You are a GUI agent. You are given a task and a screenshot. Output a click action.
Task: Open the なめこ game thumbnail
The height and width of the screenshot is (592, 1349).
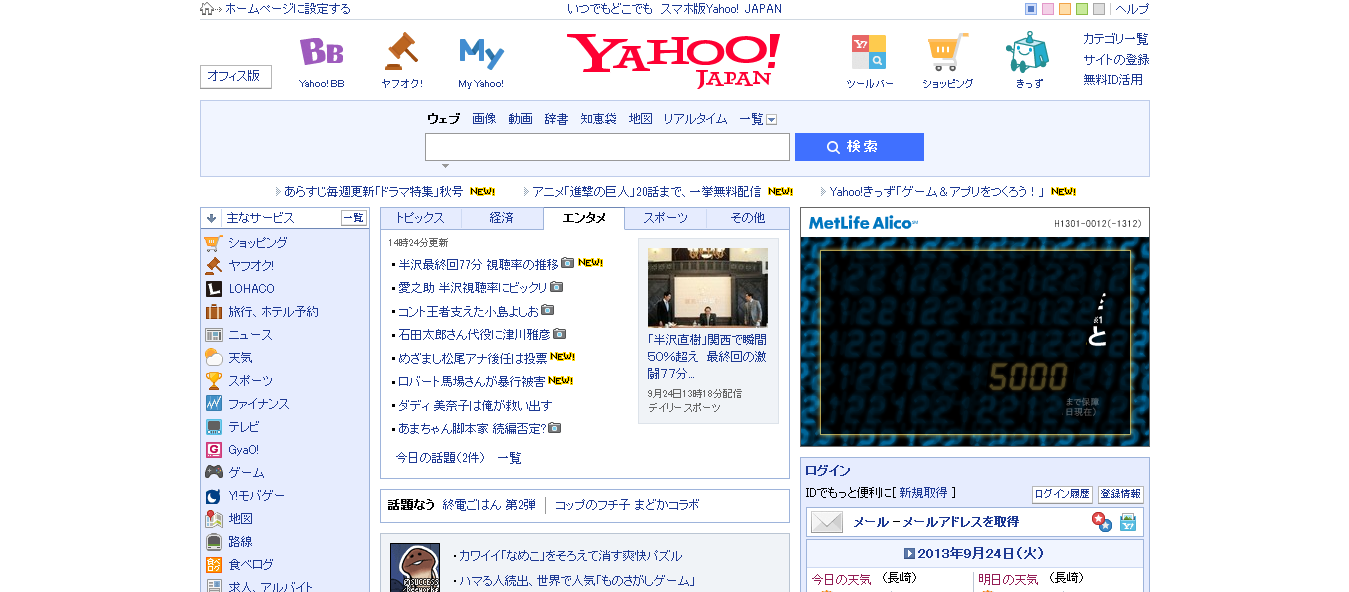click(x=415, y=567)
